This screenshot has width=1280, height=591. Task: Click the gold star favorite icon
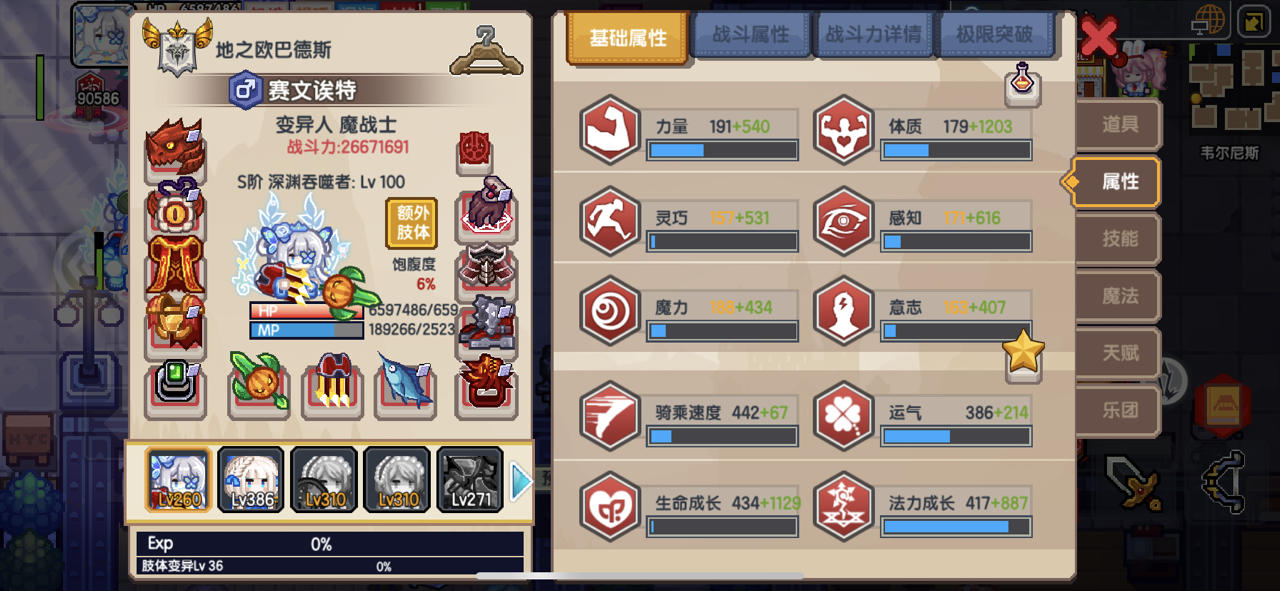(1024, 352)
